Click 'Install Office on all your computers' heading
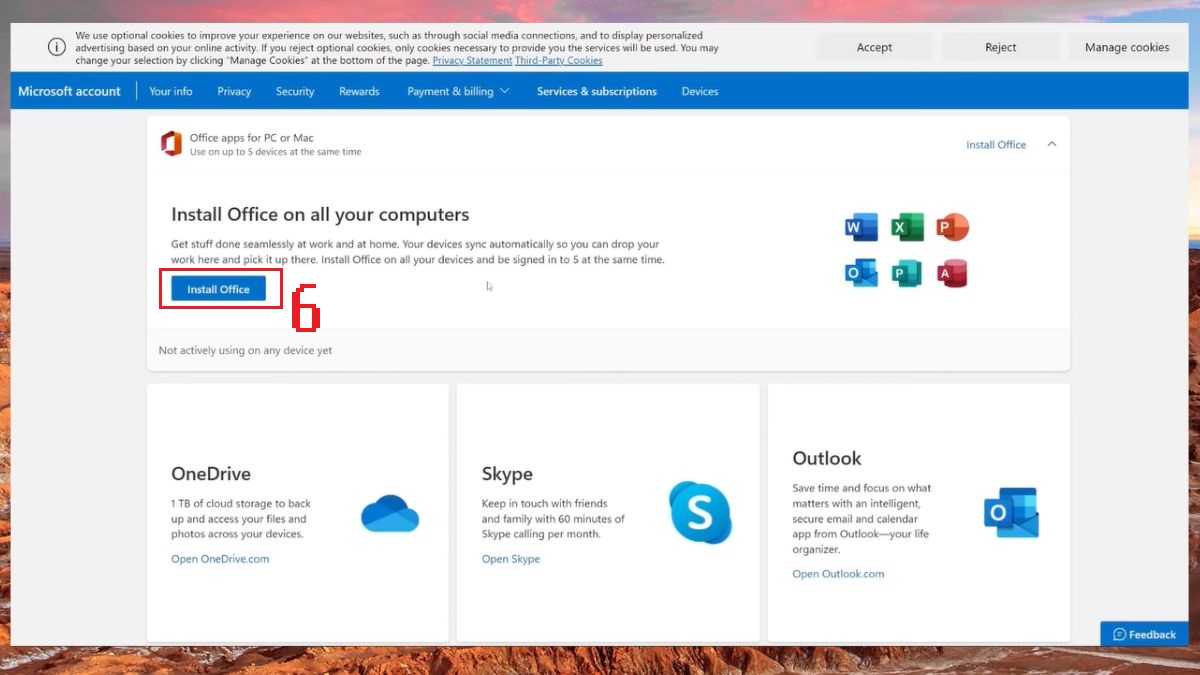 (x=320, y=214)
